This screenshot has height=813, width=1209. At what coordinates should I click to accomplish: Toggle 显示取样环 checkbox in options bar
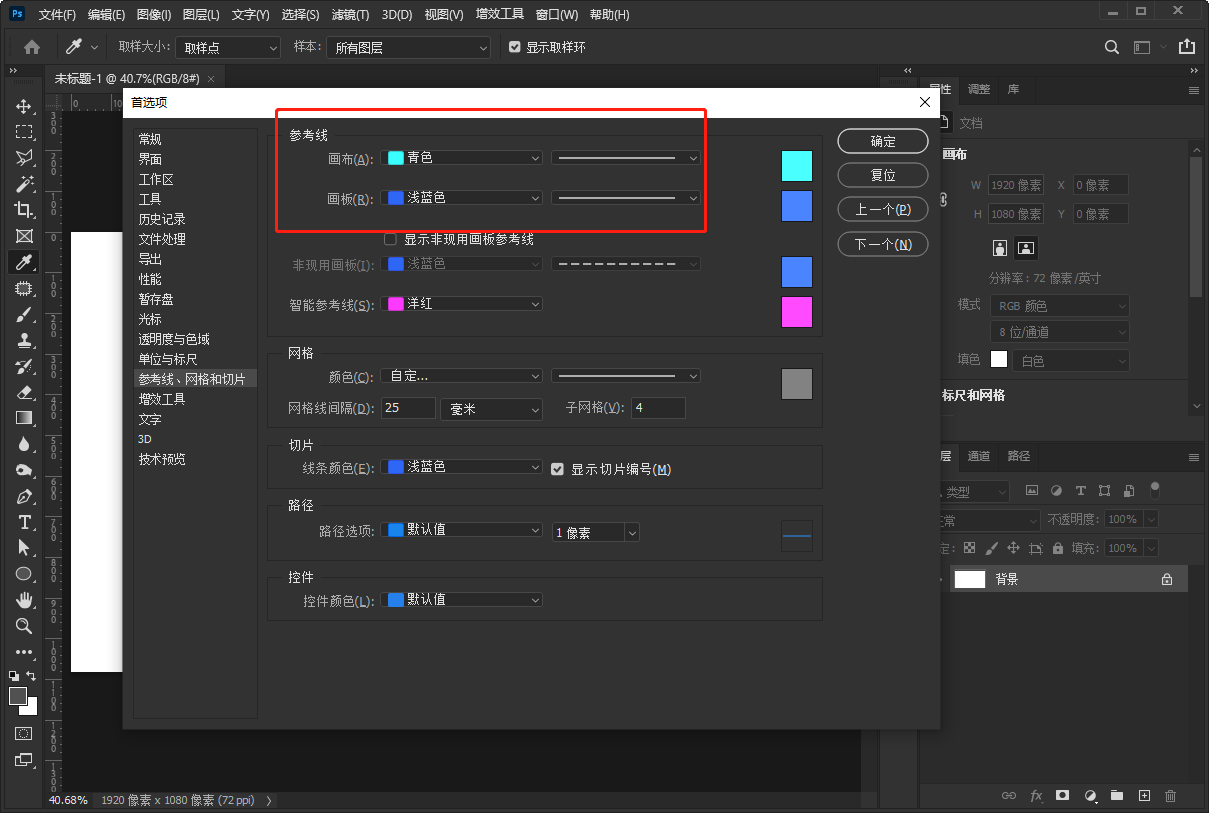[x=515, y=47]
